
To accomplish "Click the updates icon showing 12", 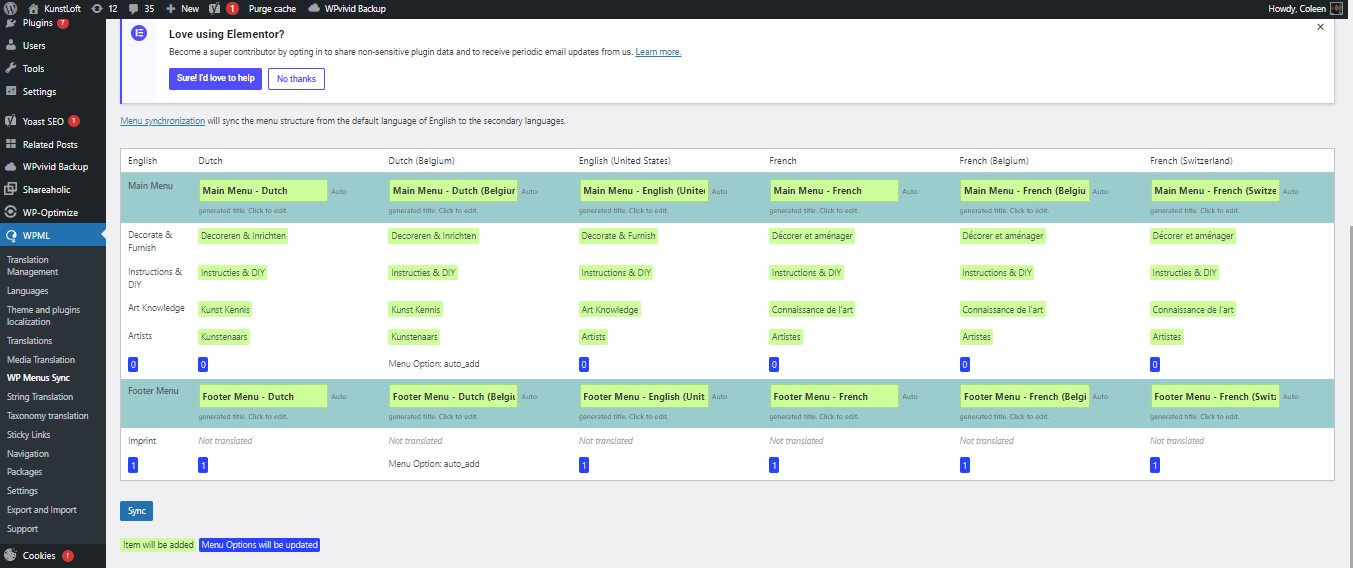I will 96,8.
